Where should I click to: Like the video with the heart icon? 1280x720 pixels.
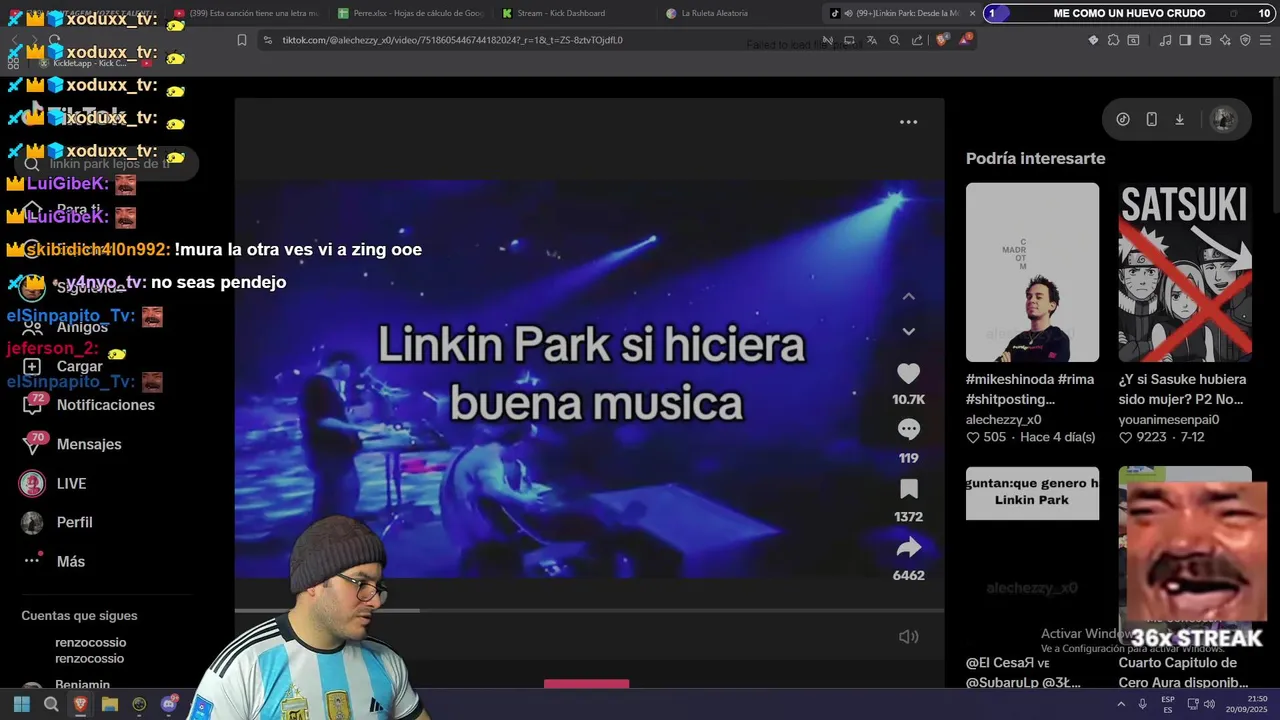pyautogui.click(x=908, y=374)
